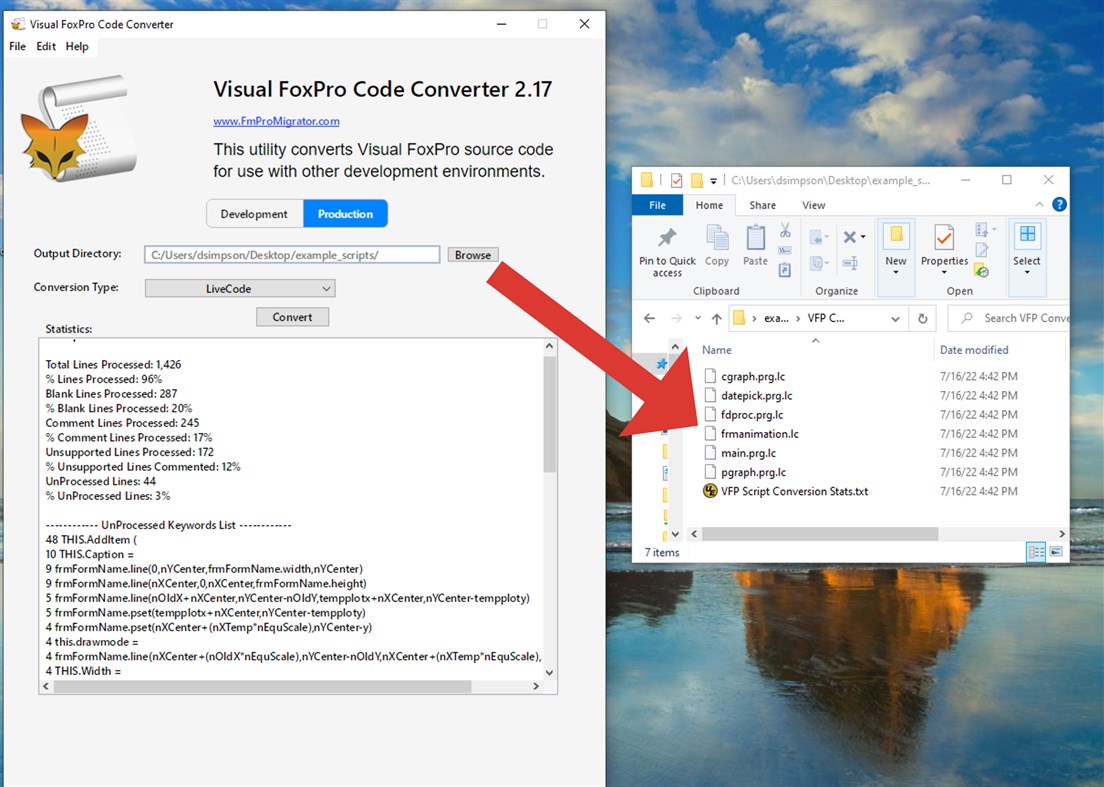Click the Statistics vertical scrollbar thumb
Viewport: 1104px width, 787px height.
550,414
